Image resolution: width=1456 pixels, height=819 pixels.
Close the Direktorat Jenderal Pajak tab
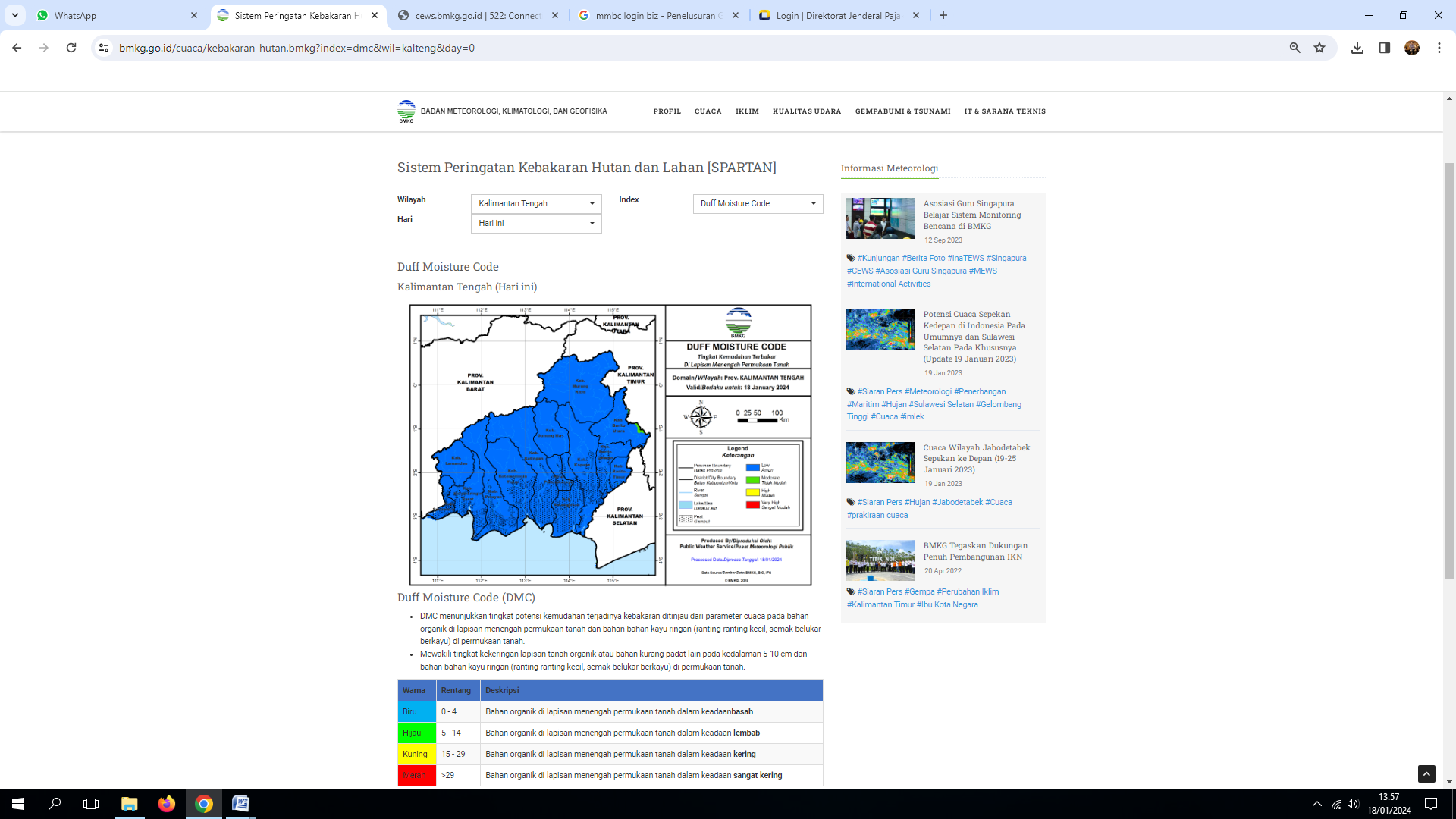click(916, 15)
